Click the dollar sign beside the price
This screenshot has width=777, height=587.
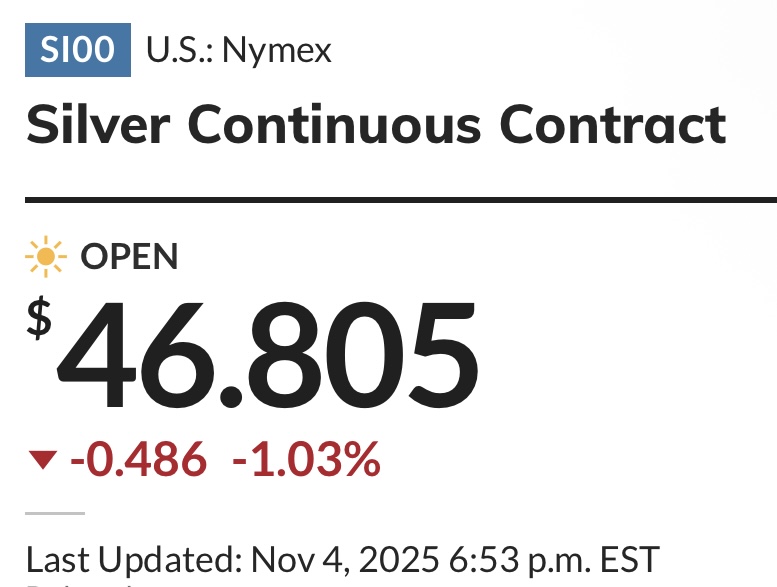pyautogui.click(x=39, y=319)
